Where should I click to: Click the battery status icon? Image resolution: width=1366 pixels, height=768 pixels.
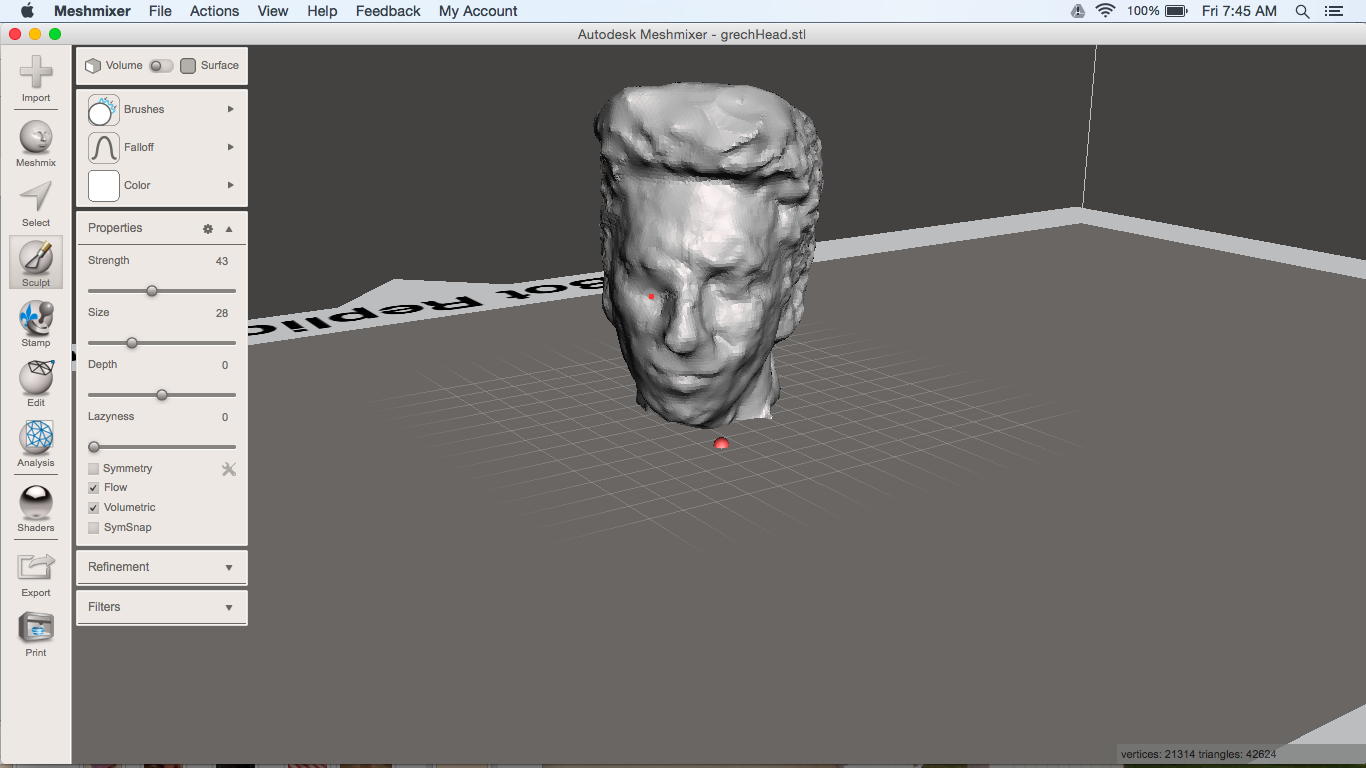[x=1176, y=11]
